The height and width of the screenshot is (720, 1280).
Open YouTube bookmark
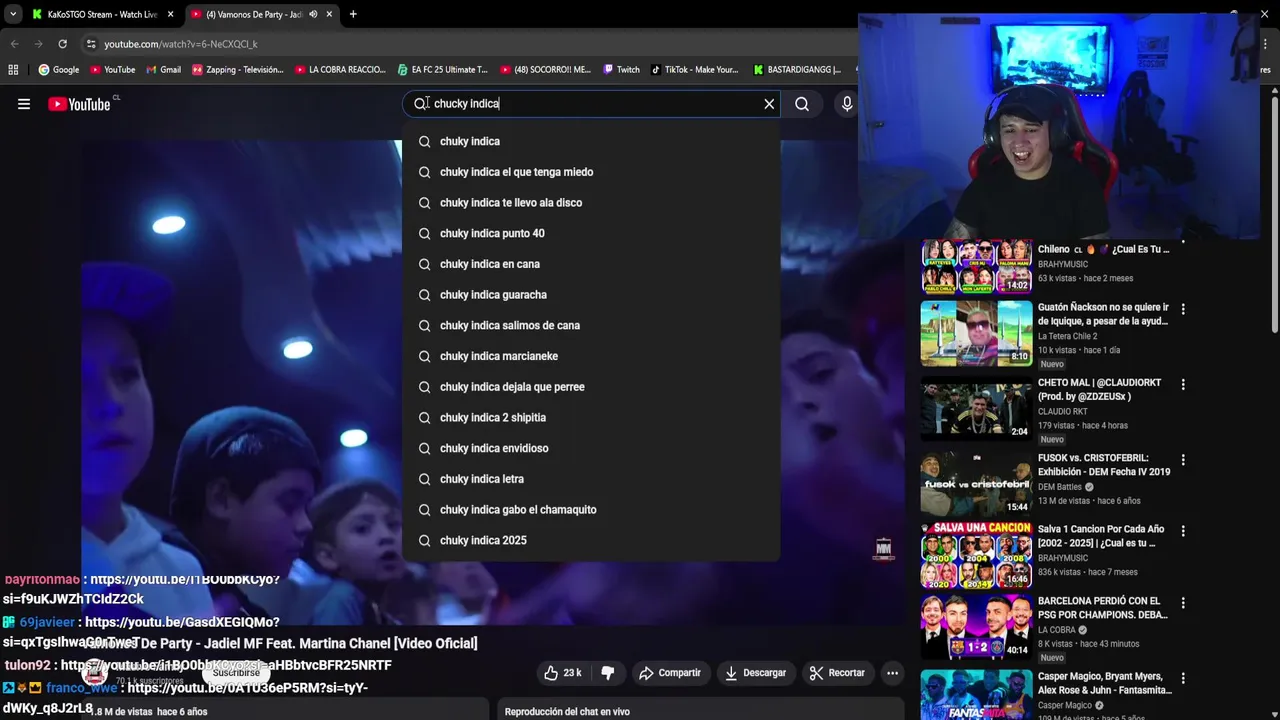point(112,69)
